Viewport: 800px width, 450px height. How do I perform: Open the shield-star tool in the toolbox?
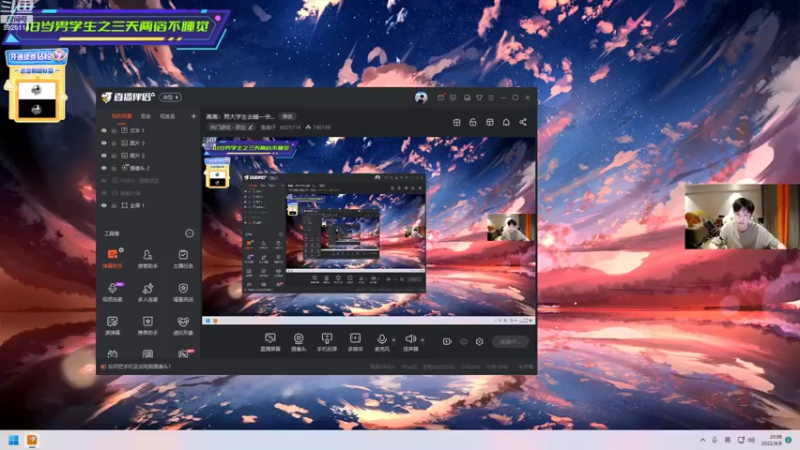click(183, 292)
